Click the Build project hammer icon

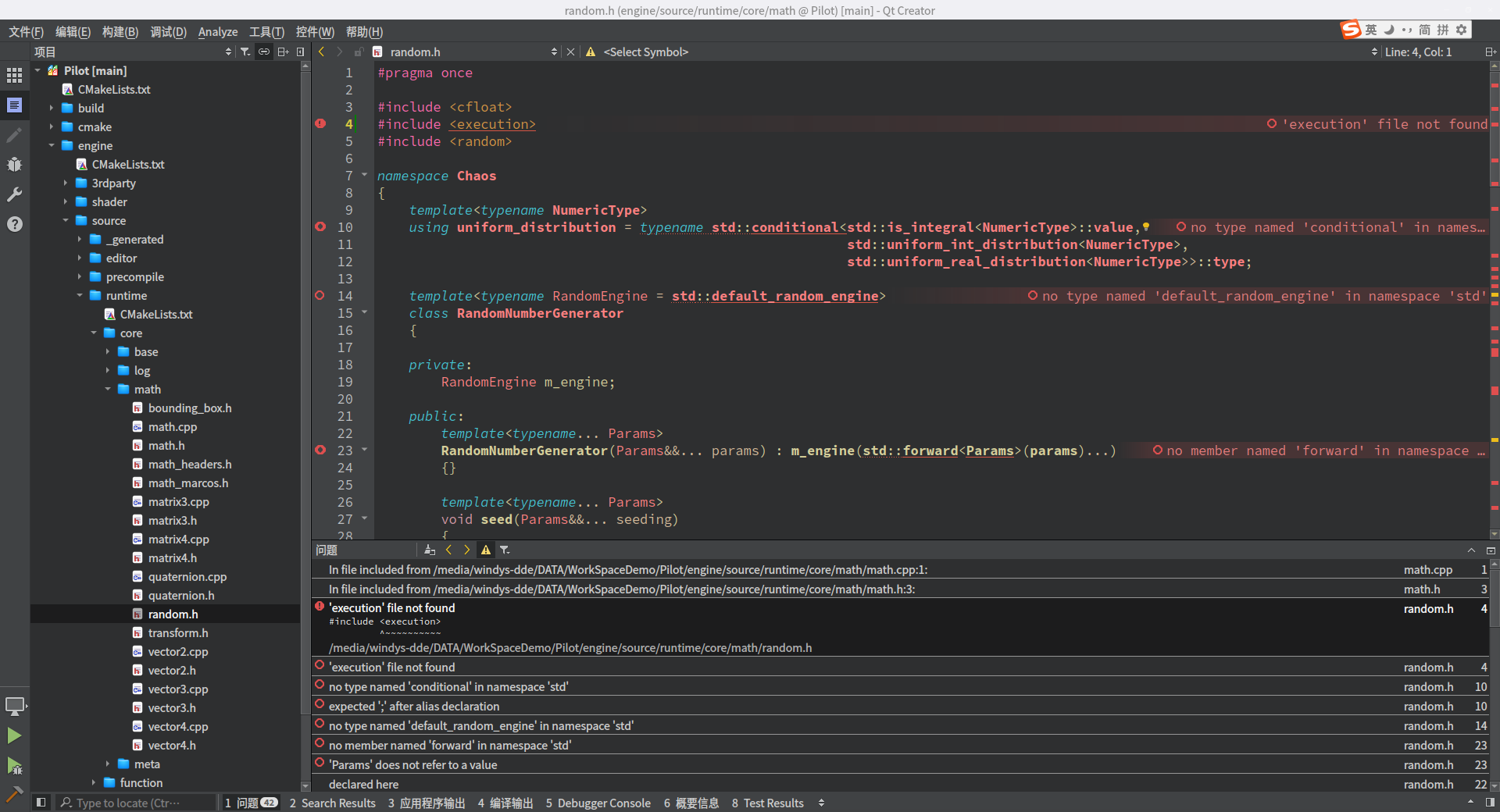pyautogui.click(x=14, y=794)
